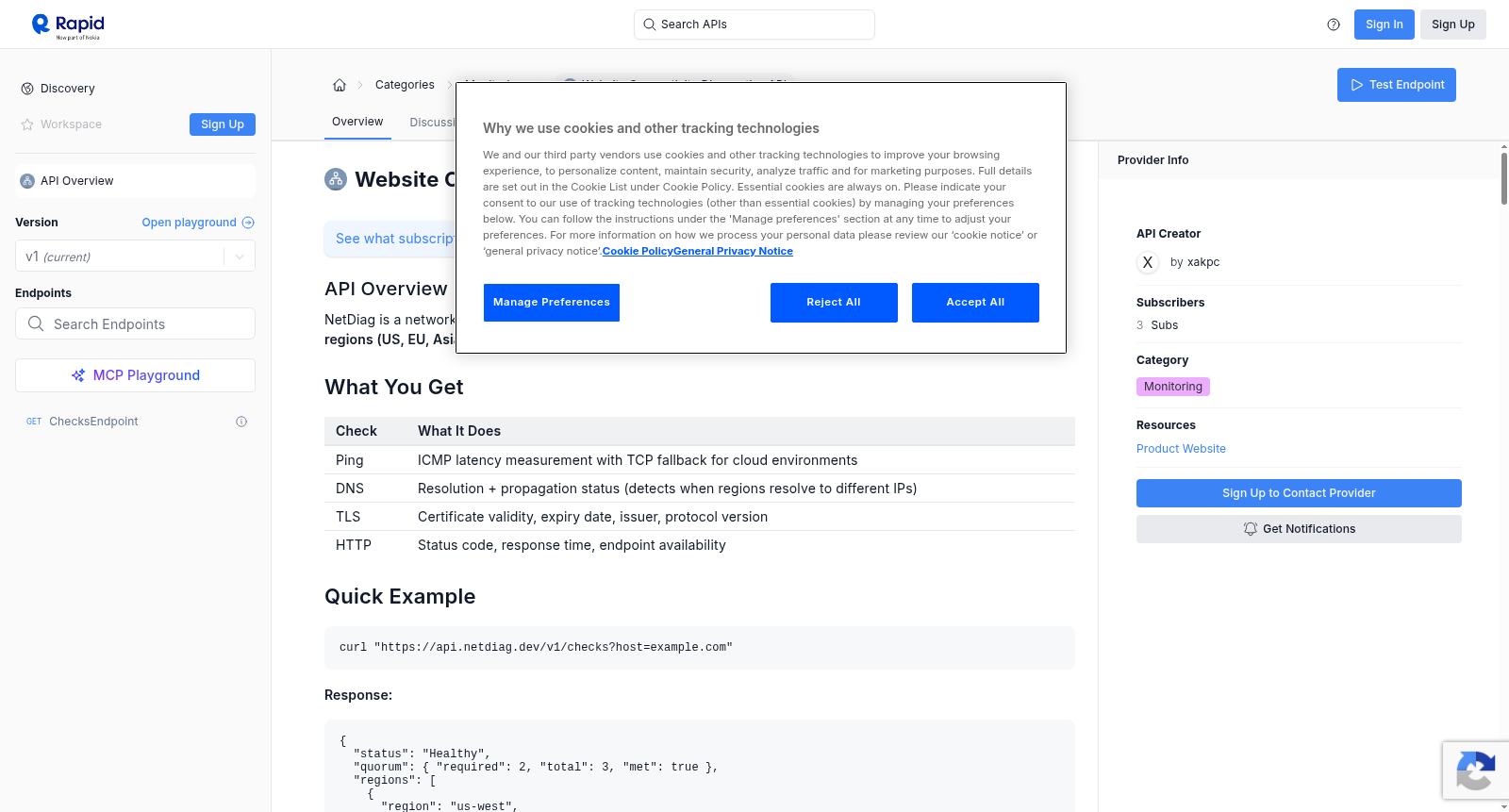Focus the Search APIs field
The image size is (1509, 812).
coord(754,25)
